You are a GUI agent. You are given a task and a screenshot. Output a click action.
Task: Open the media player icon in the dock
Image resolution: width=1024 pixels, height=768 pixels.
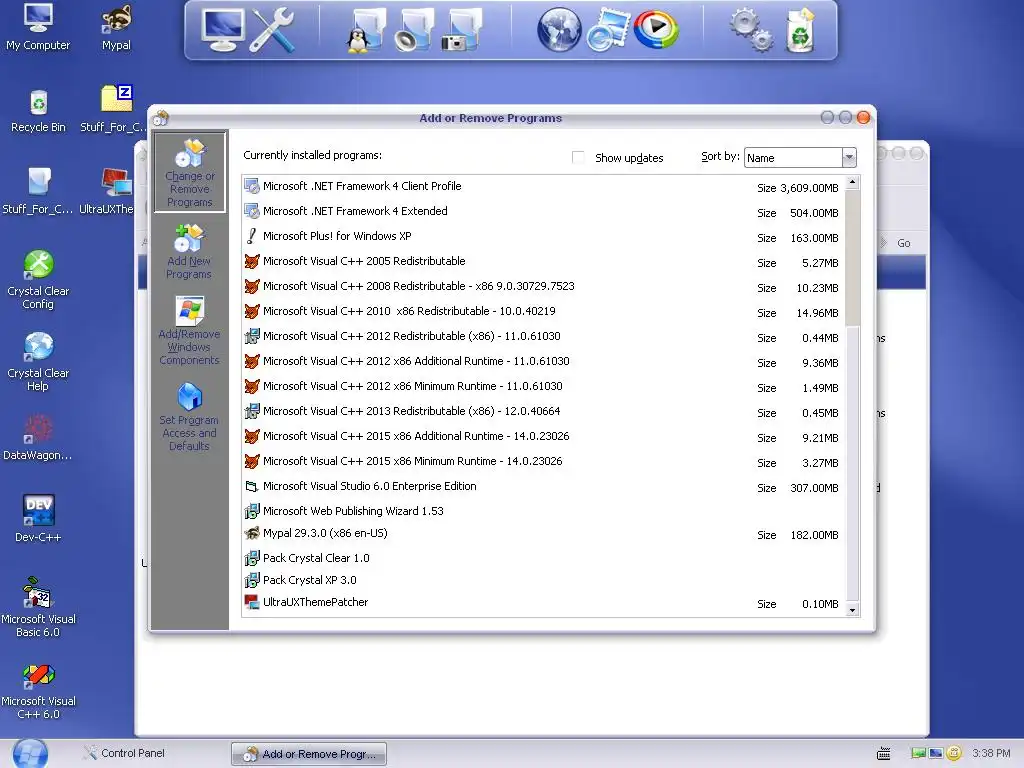click(656, 29)
